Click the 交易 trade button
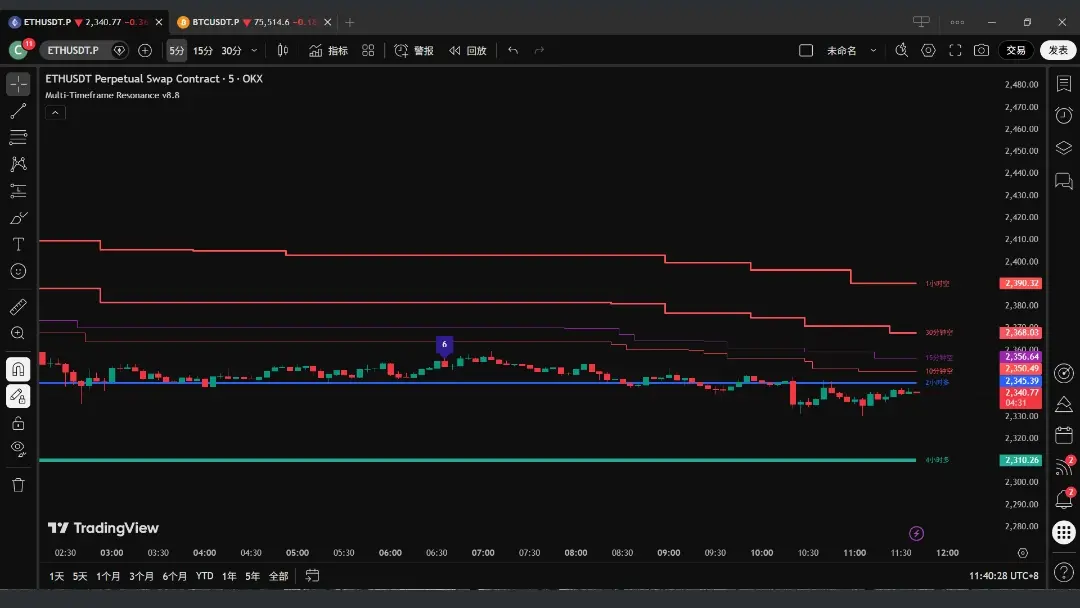The height and width of the screenshot is (608, 1080). click(1016, 50)
